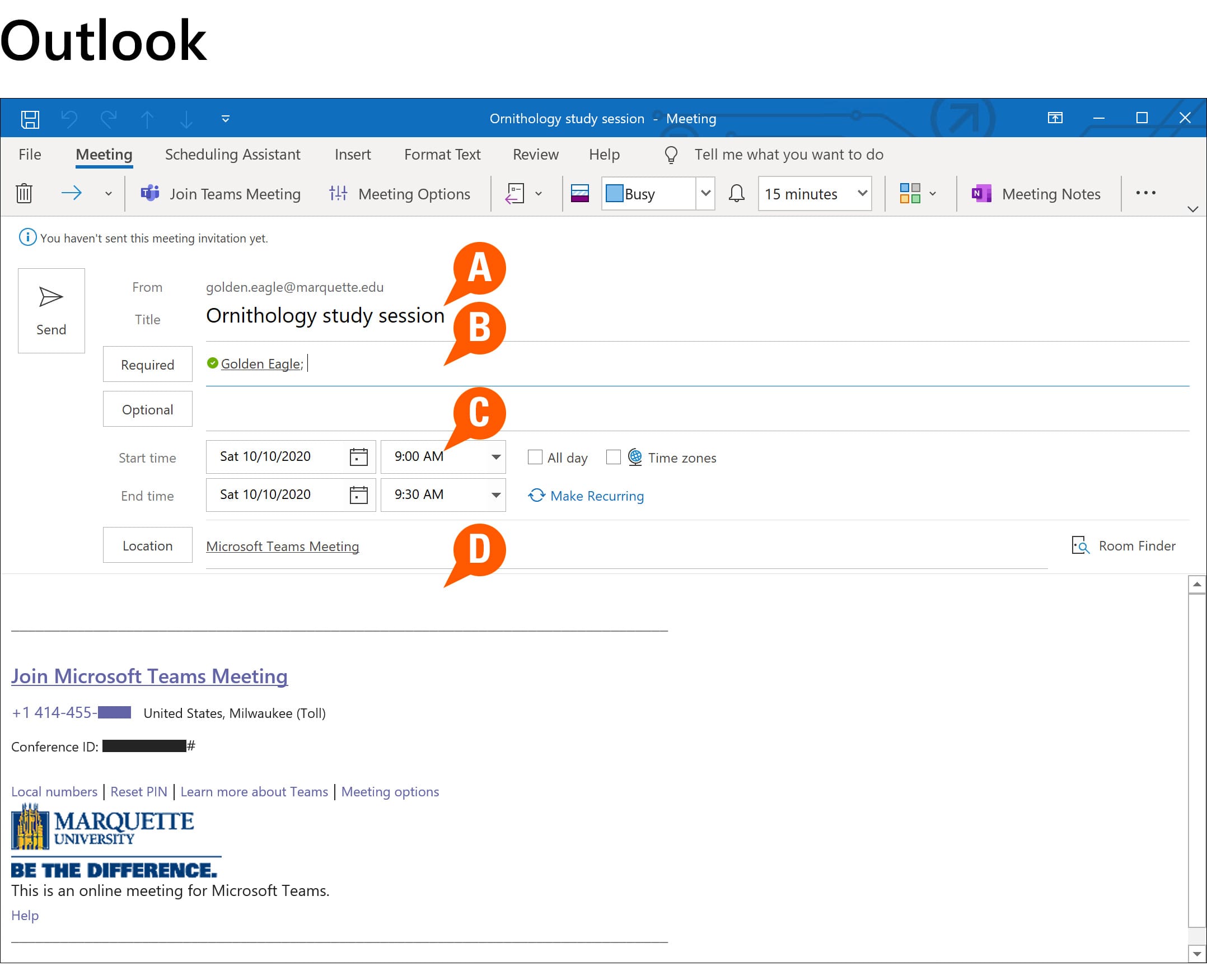Viewport: 1207px width, 980px height.
Task: Send the meeting invitation
Action: pos(52,310)
